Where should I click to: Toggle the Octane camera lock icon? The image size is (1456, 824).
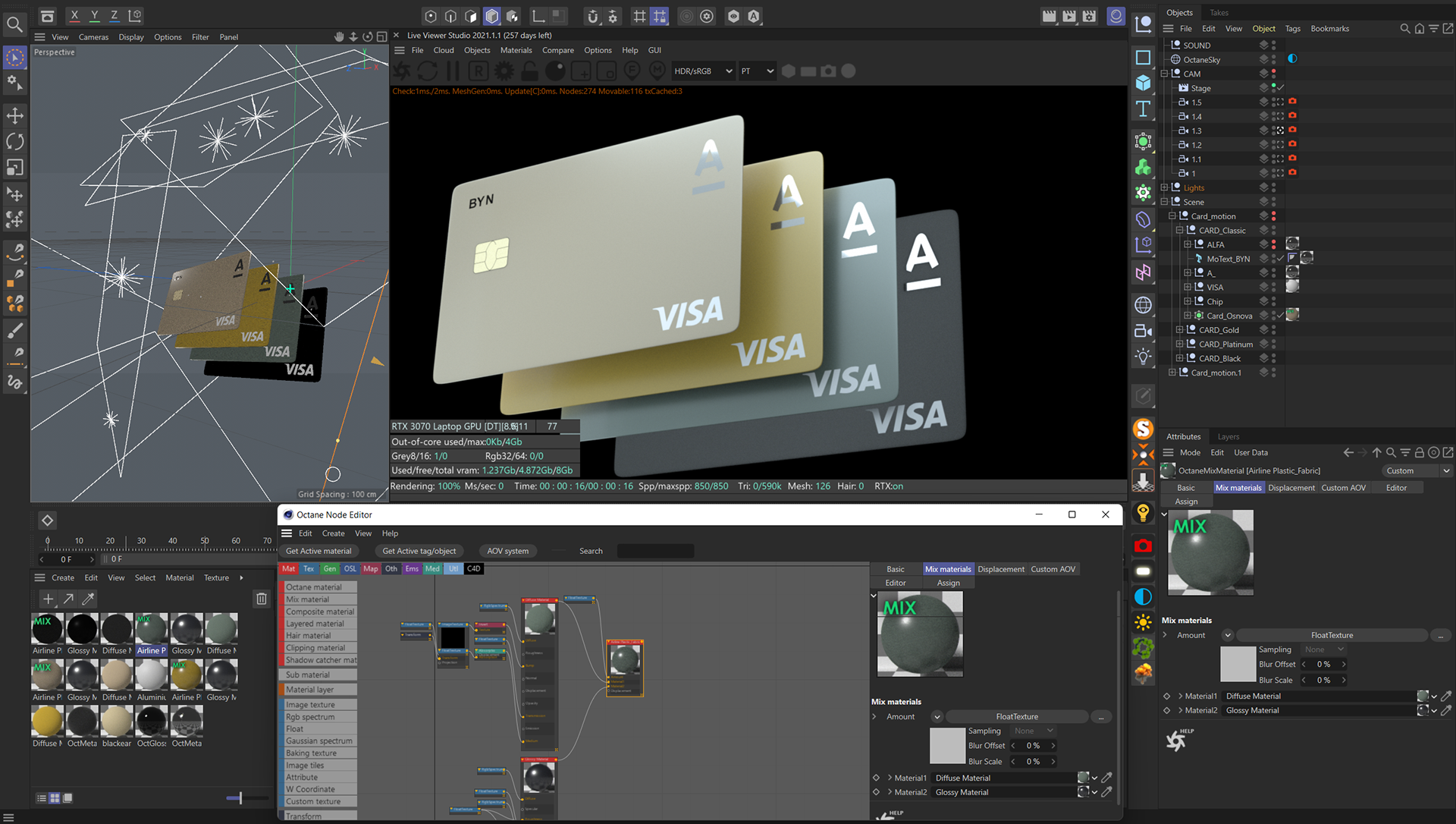coord(529,71)
